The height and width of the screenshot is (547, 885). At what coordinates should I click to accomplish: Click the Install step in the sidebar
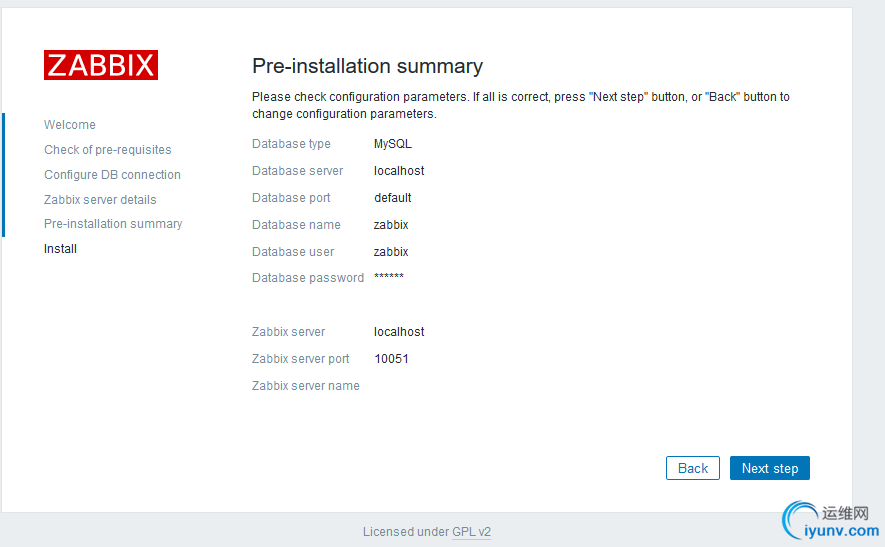61,249
